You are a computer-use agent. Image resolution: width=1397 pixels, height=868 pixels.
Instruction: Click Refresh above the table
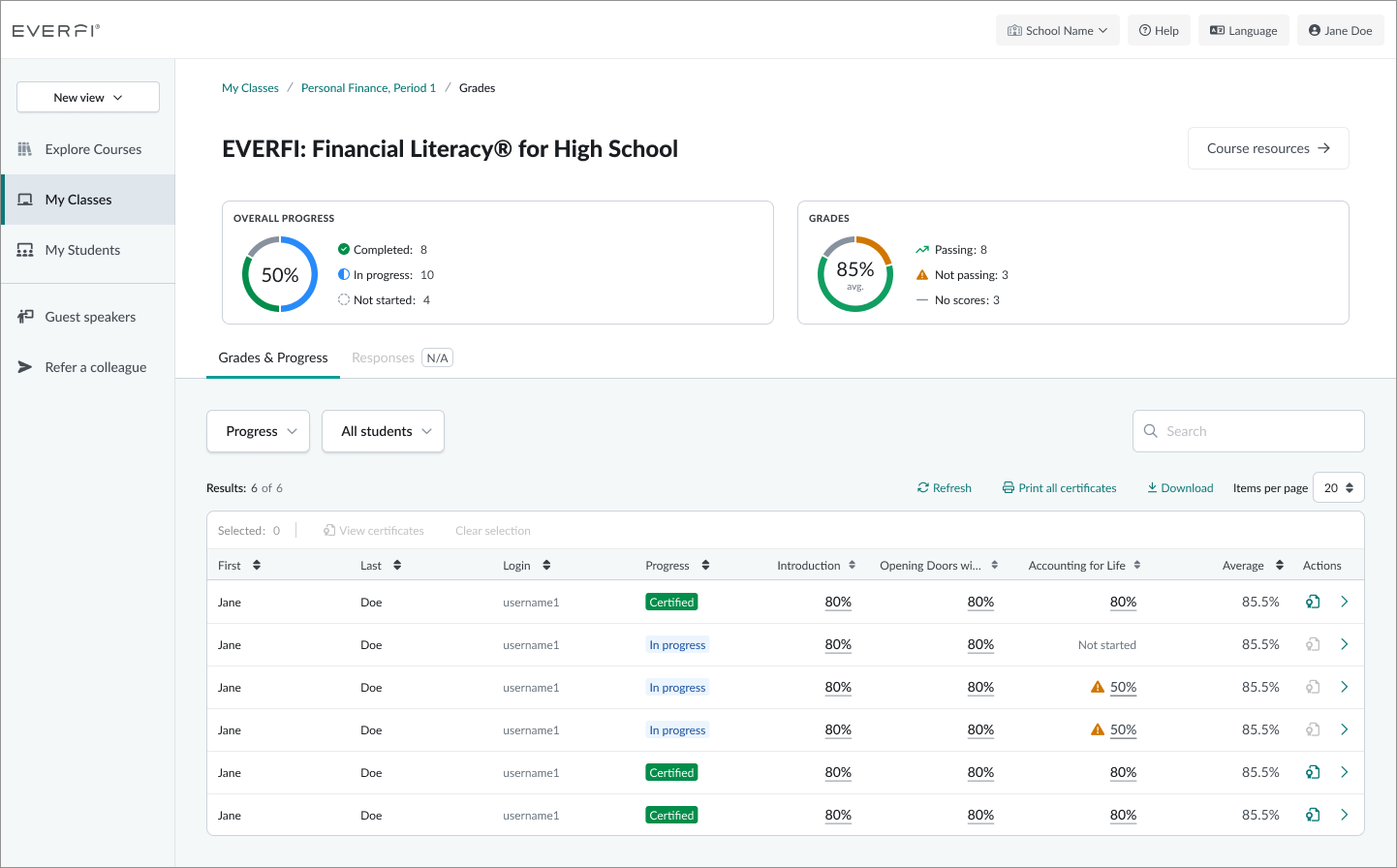click(x=945, y=488)
